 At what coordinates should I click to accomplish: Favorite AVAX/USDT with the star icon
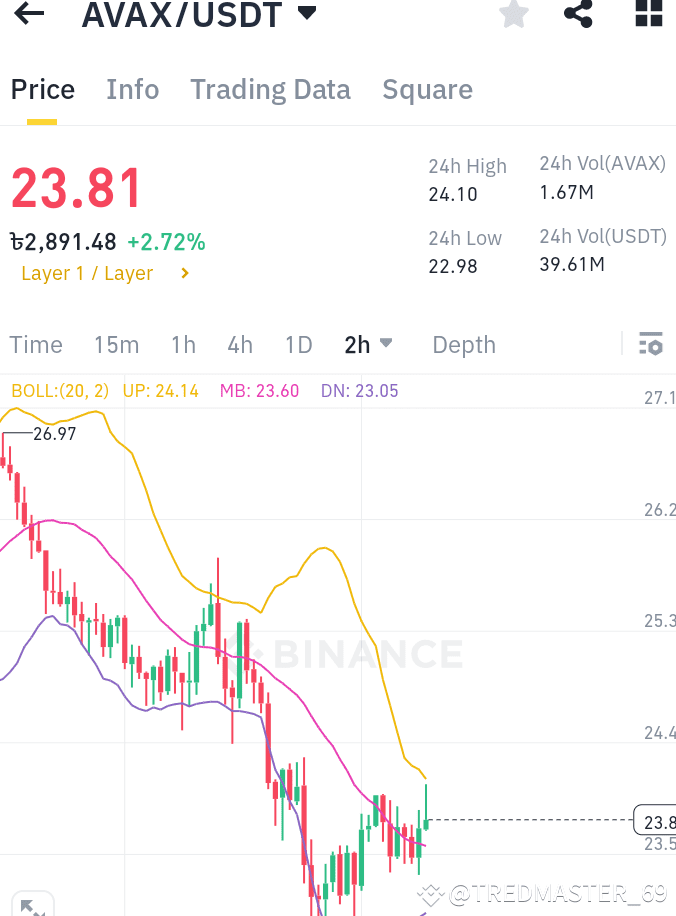[513, 15]
